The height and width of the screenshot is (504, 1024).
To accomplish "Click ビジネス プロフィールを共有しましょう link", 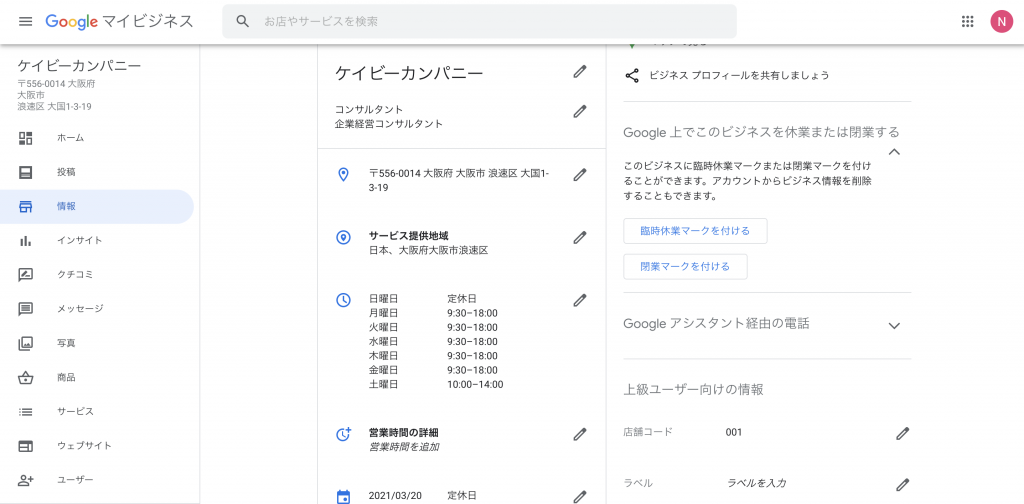I will point(739,76).
